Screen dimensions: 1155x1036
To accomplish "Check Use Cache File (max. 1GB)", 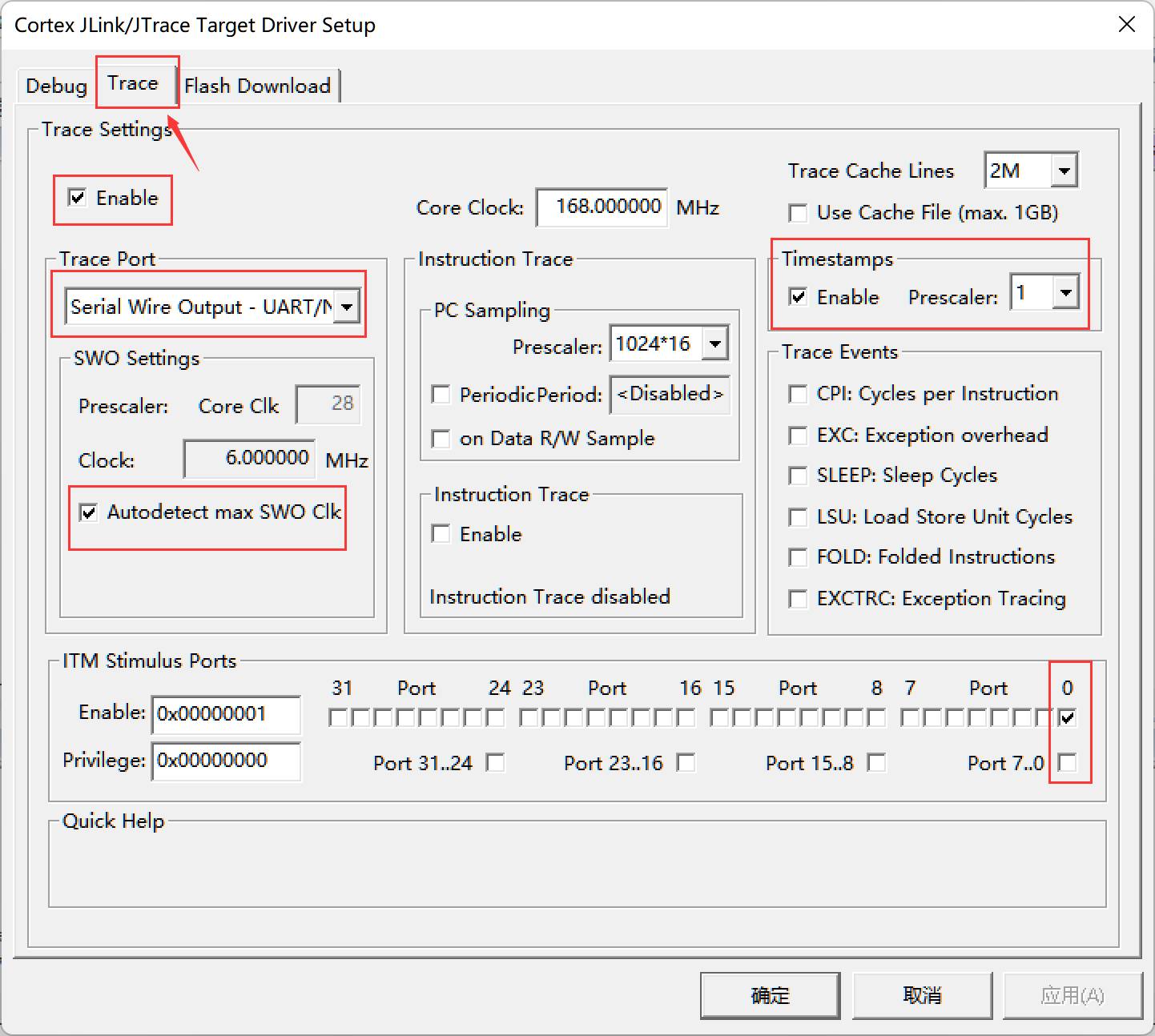I will point(798,213).
